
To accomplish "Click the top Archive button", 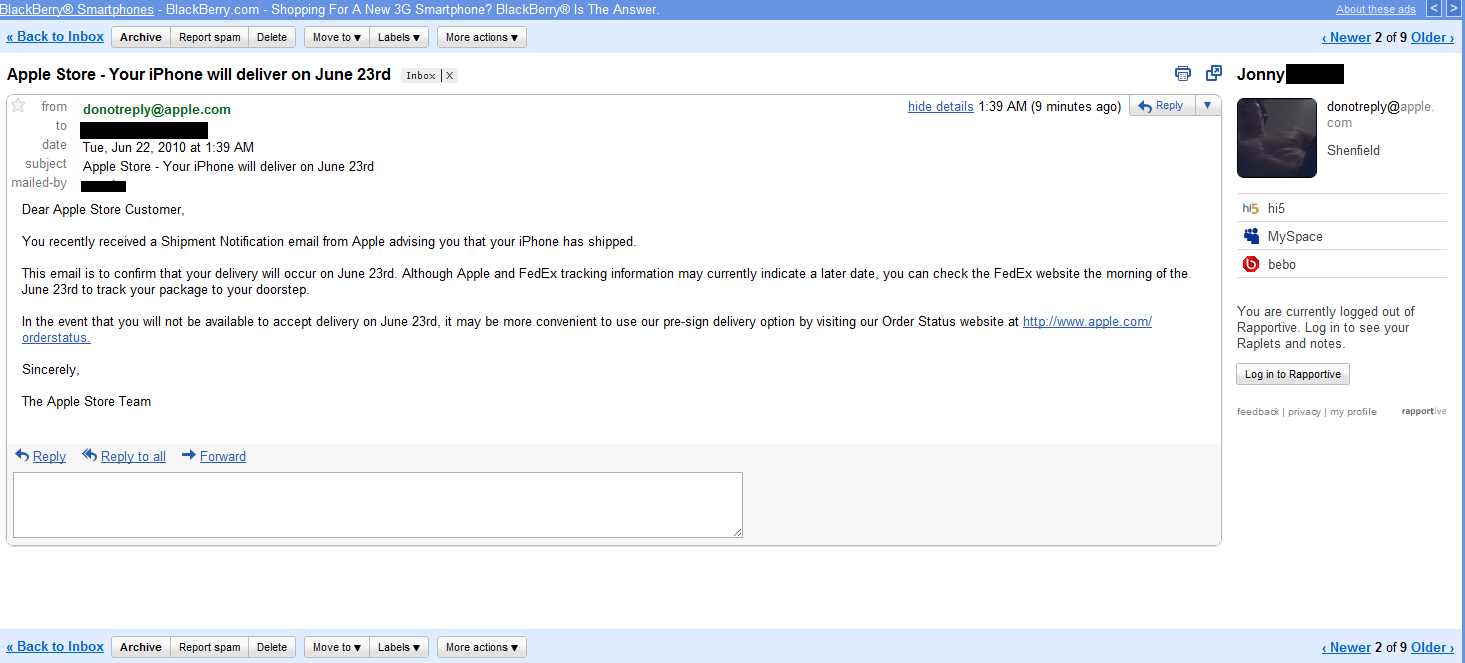I will pos(141,37).
